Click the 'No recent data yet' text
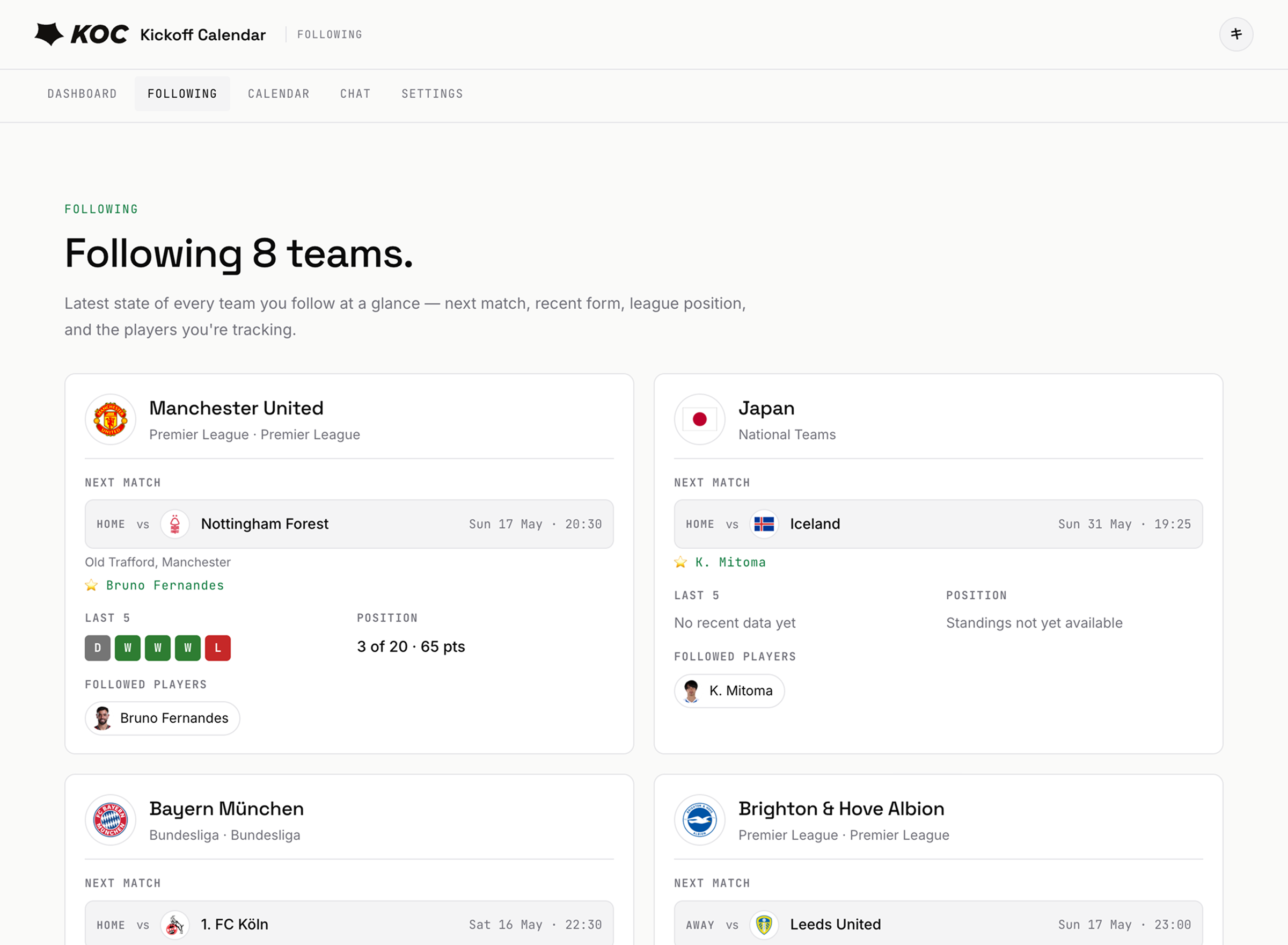The image size is (1288, 945). coord(735,623)
